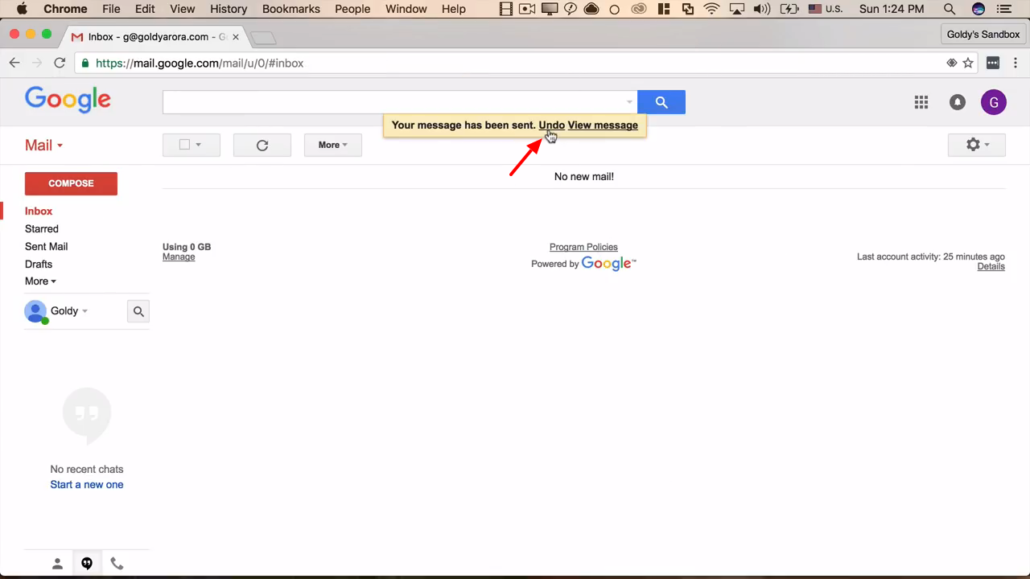Search chat contacts magnifier icon
This screenshot has height=579, width=1030.
tap(138, 312)
